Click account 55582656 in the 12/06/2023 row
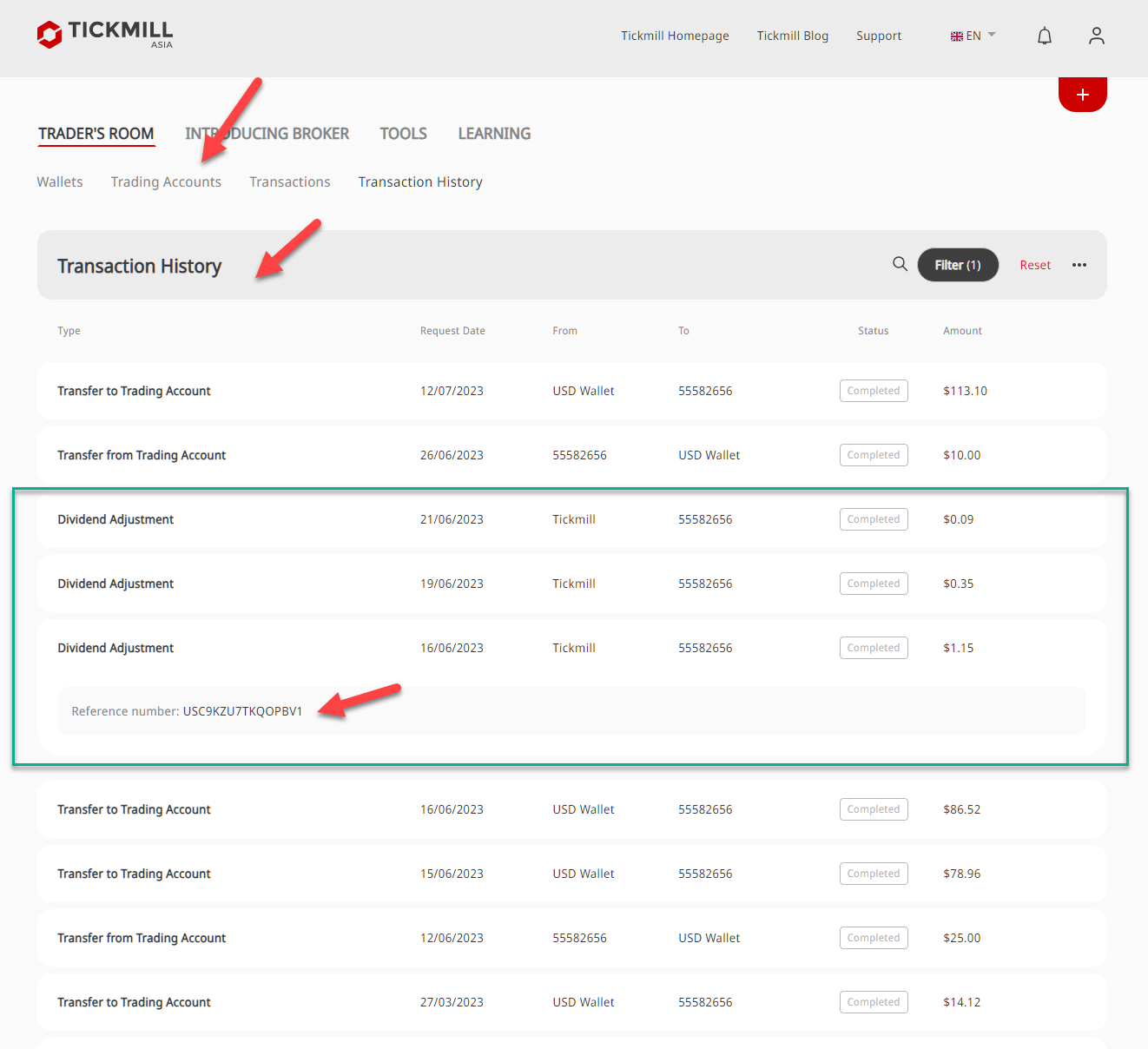The width and height of the screenshot is (1148, 1049). (x=579, y=938)
